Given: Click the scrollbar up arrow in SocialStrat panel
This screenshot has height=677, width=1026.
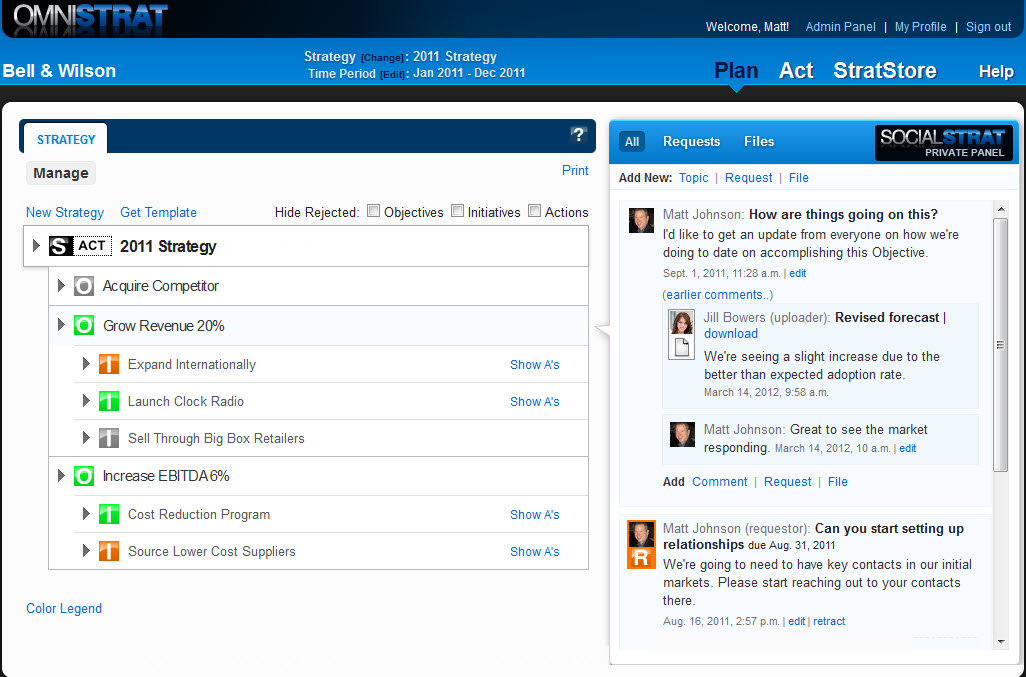Looking at the screenshot, I should (1000, 209).
